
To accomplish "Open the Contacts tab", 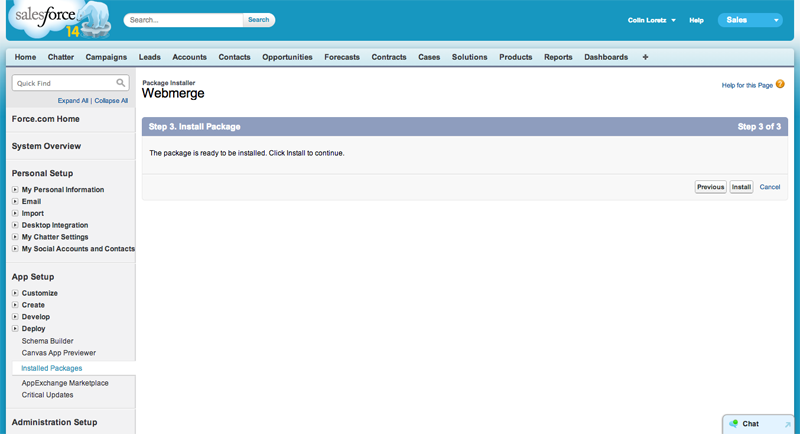I will 234,57.
